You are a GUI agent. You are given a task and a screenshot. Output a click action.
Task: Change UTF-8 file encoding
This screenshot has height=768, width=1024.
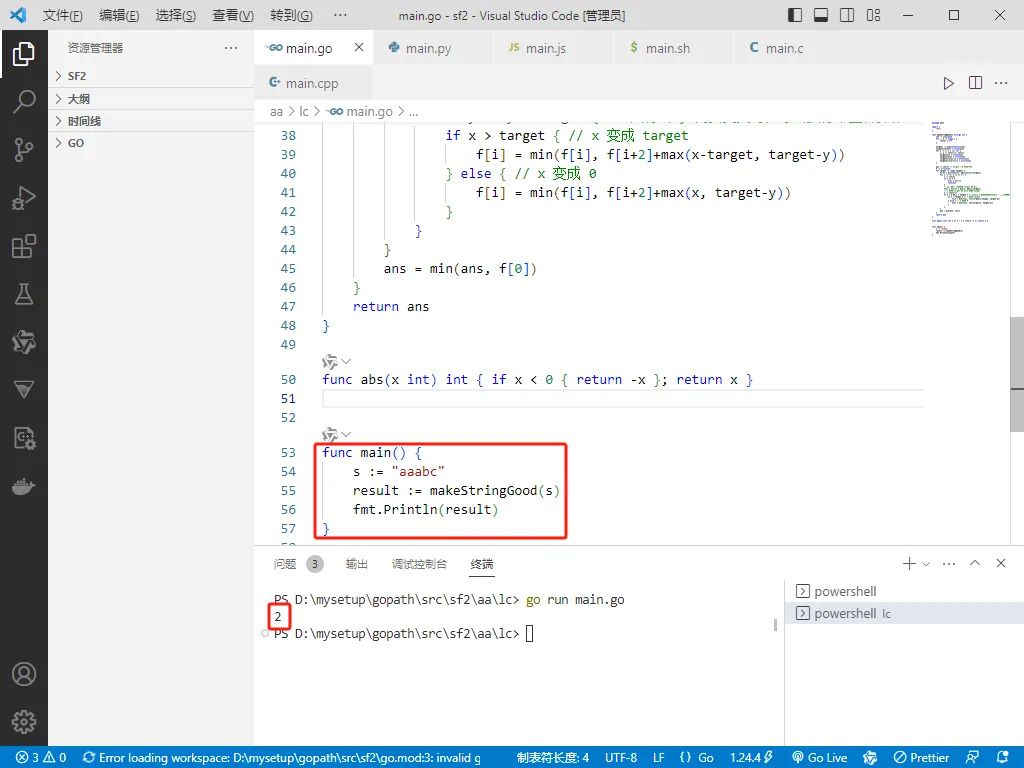[620, 758]
